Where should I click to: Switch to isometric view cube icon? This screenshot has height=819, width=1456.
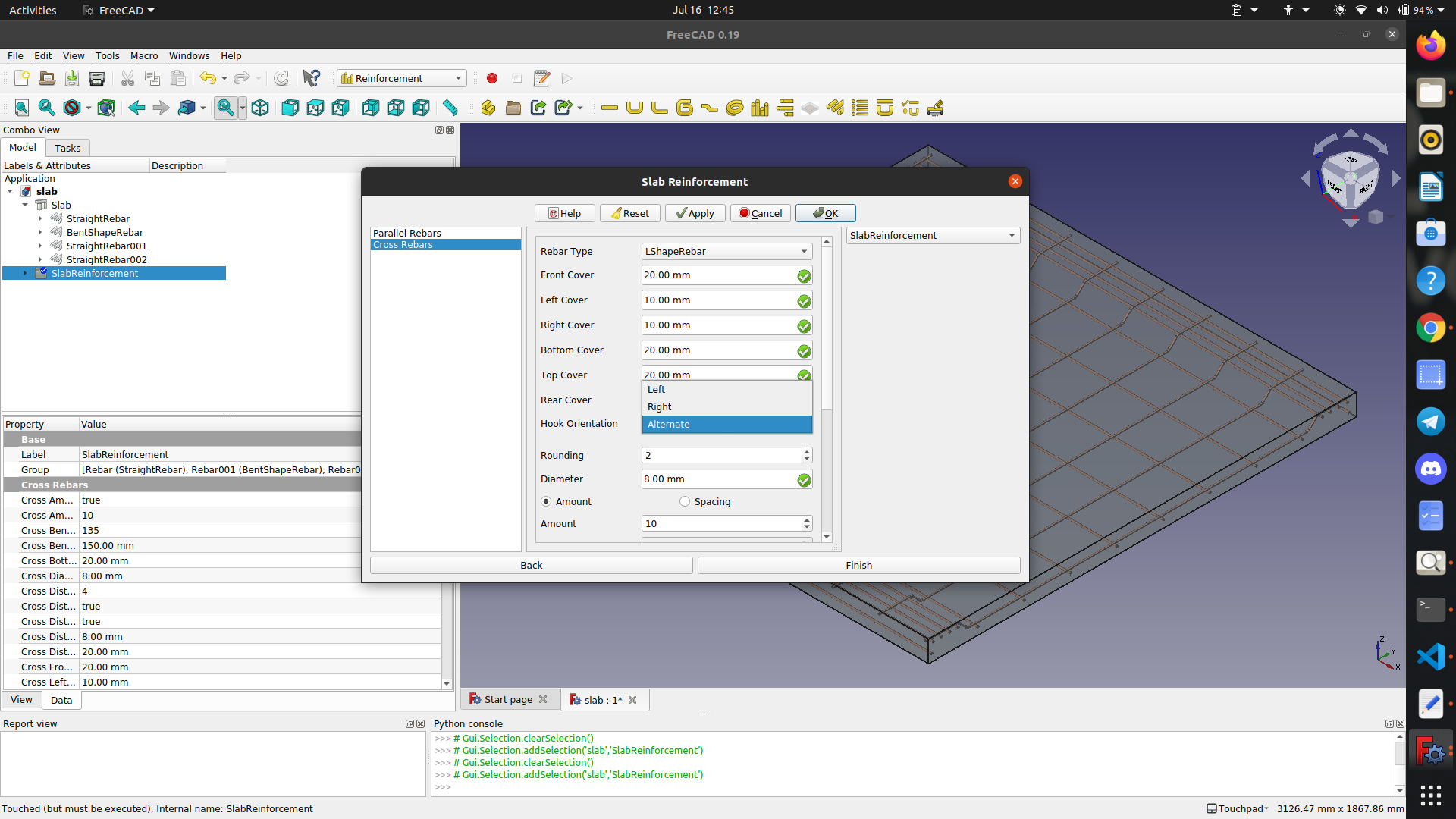260,108
